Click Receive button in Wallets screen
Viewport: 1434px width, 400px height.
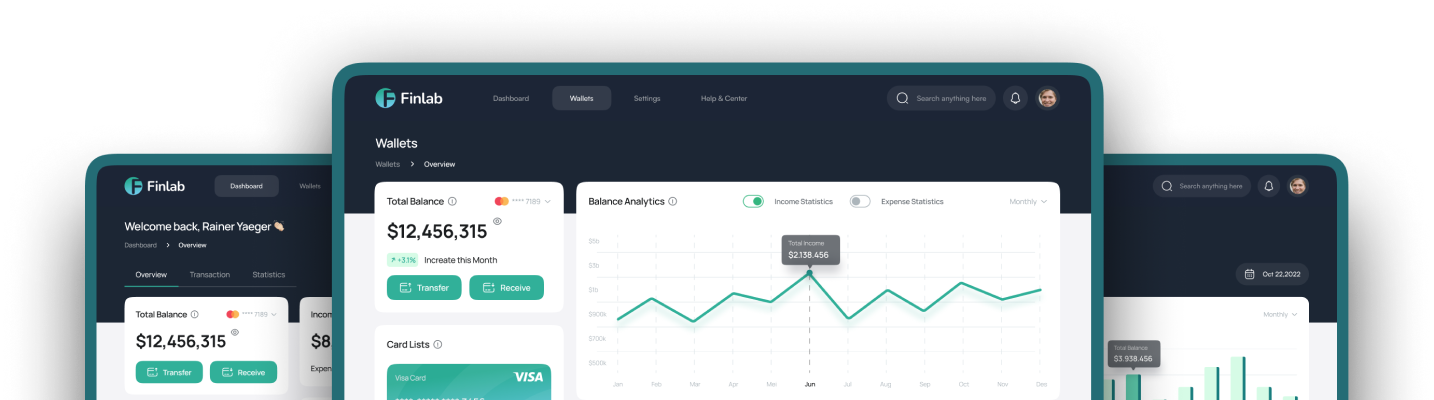coord(506,287)
